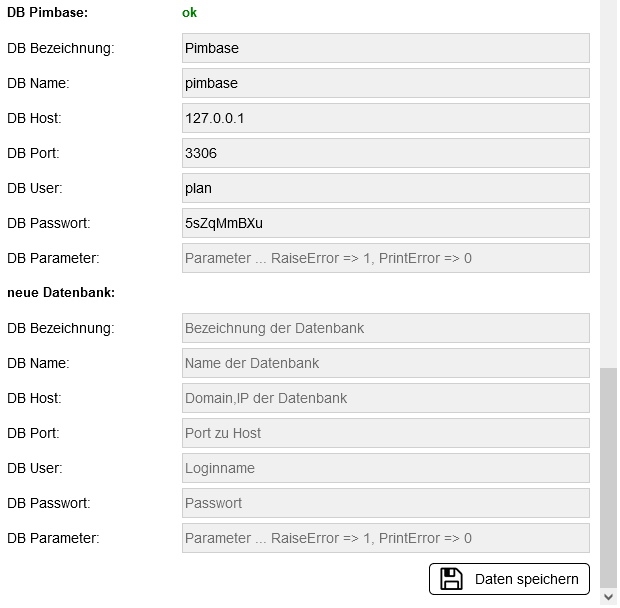Click the Pimbase DB Bezeichnung field
This screenshot has height=608, width=620.
point(385,48)
